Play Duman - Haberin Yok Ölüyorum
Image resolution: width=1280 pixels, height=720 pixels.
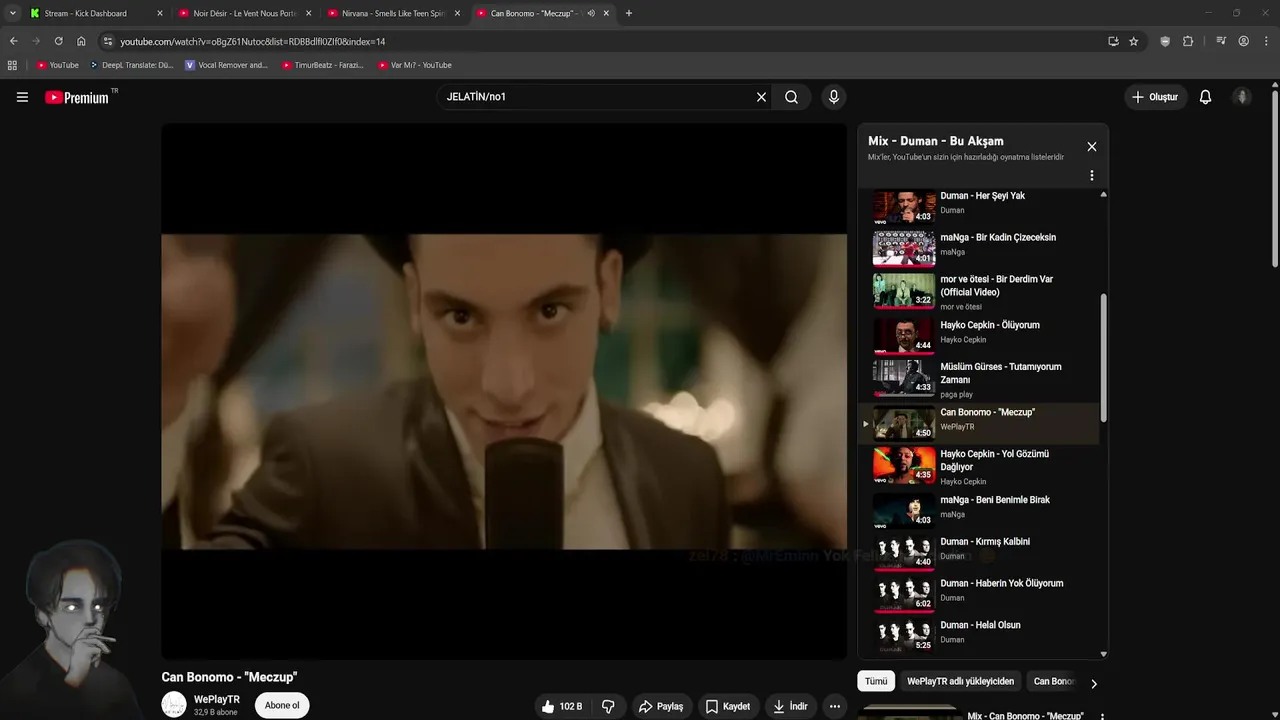click(980, 592)
